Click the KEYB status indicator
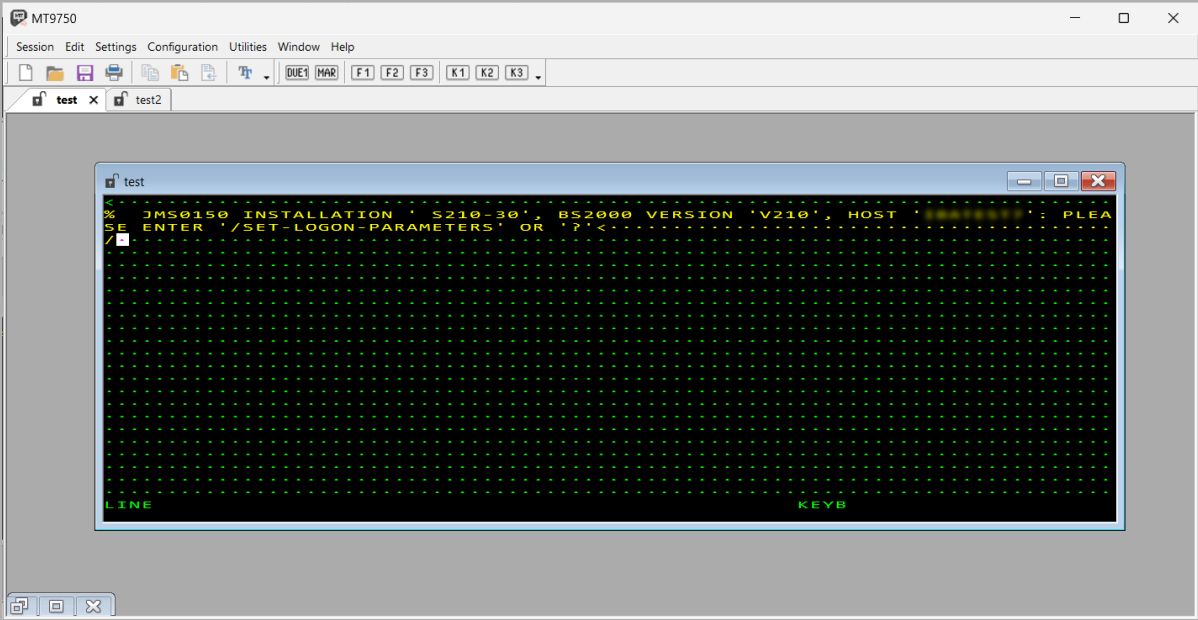The image size is (1198, 620). tap(822, 505)
